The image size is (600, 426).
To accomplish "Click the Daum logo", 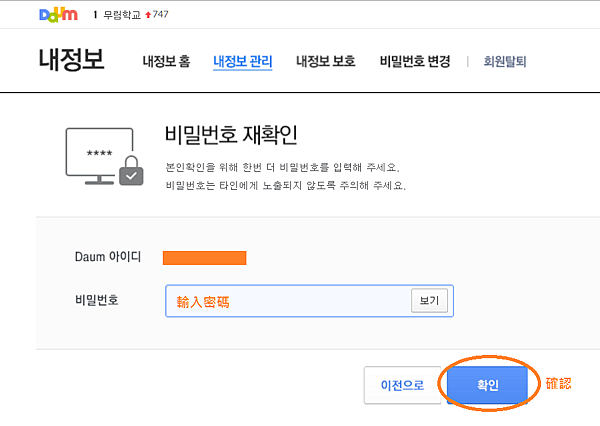I will pyautogui.click(x=59, y=15).
